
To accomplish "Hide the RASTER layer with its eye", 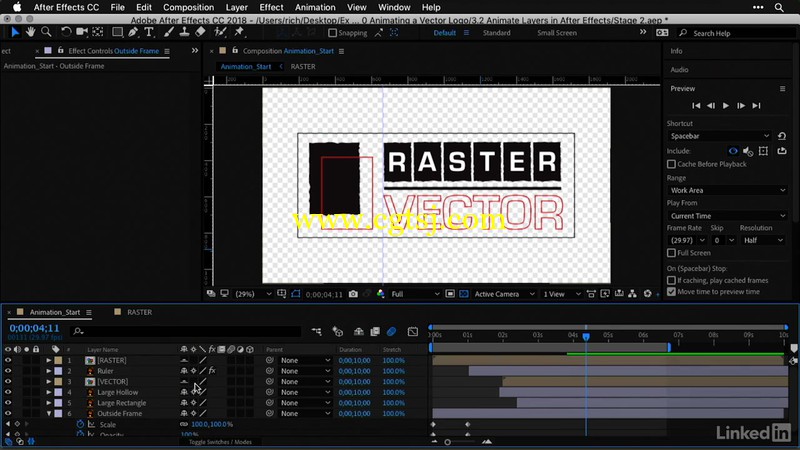I will point(8,360).
